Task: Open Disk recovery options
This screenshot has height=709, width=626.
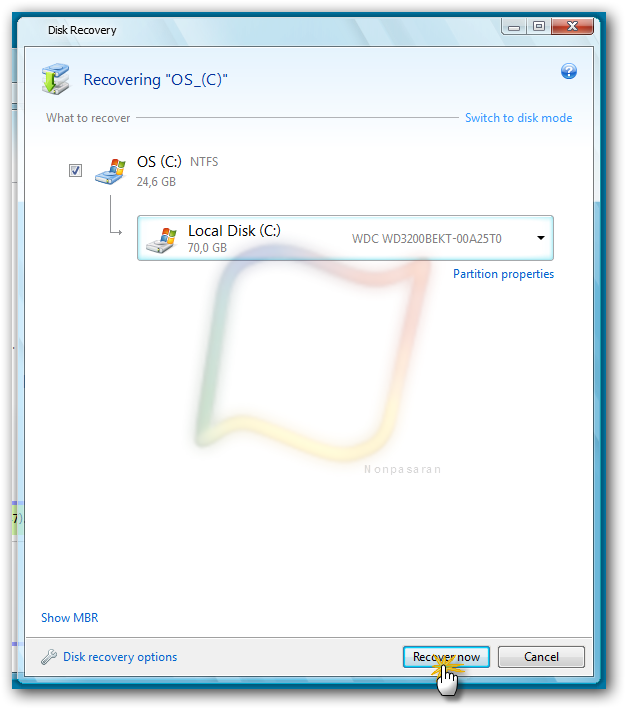Action: (120, 657)
